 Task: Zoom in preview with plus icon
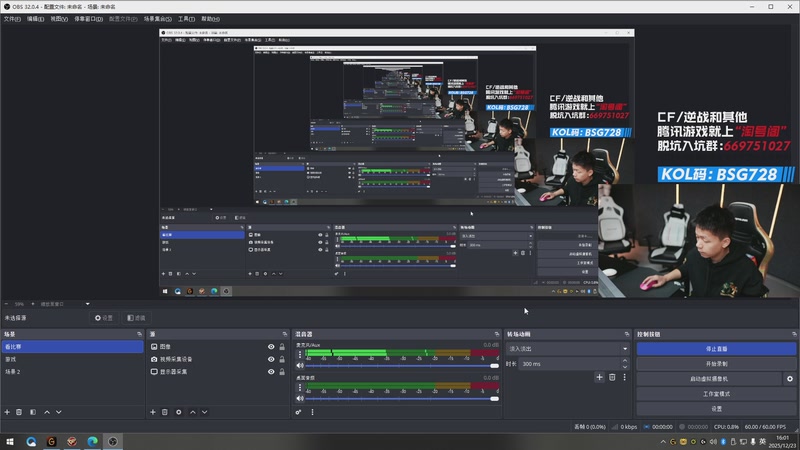[x=33, y=304]
